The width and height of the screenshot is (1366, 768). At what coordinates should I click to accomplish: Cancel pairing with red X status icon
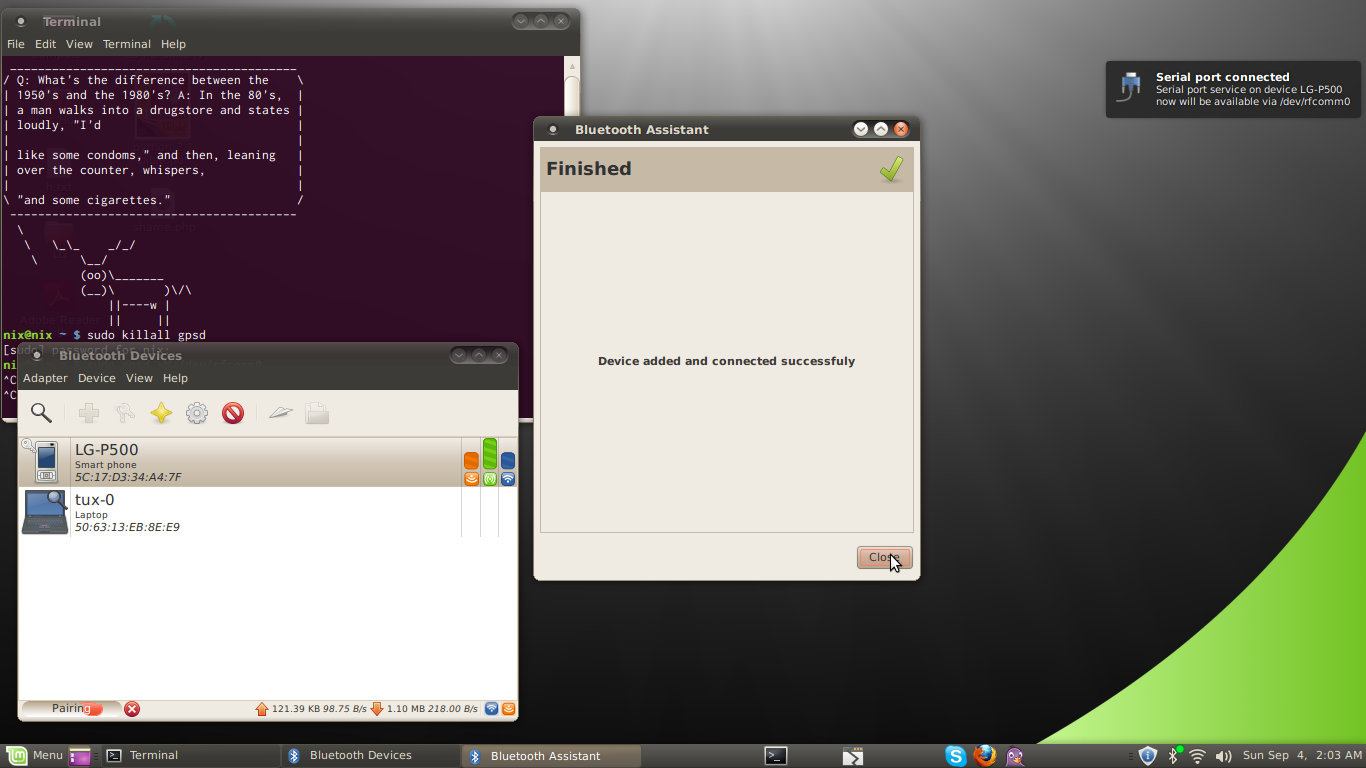tap(132, 709)
